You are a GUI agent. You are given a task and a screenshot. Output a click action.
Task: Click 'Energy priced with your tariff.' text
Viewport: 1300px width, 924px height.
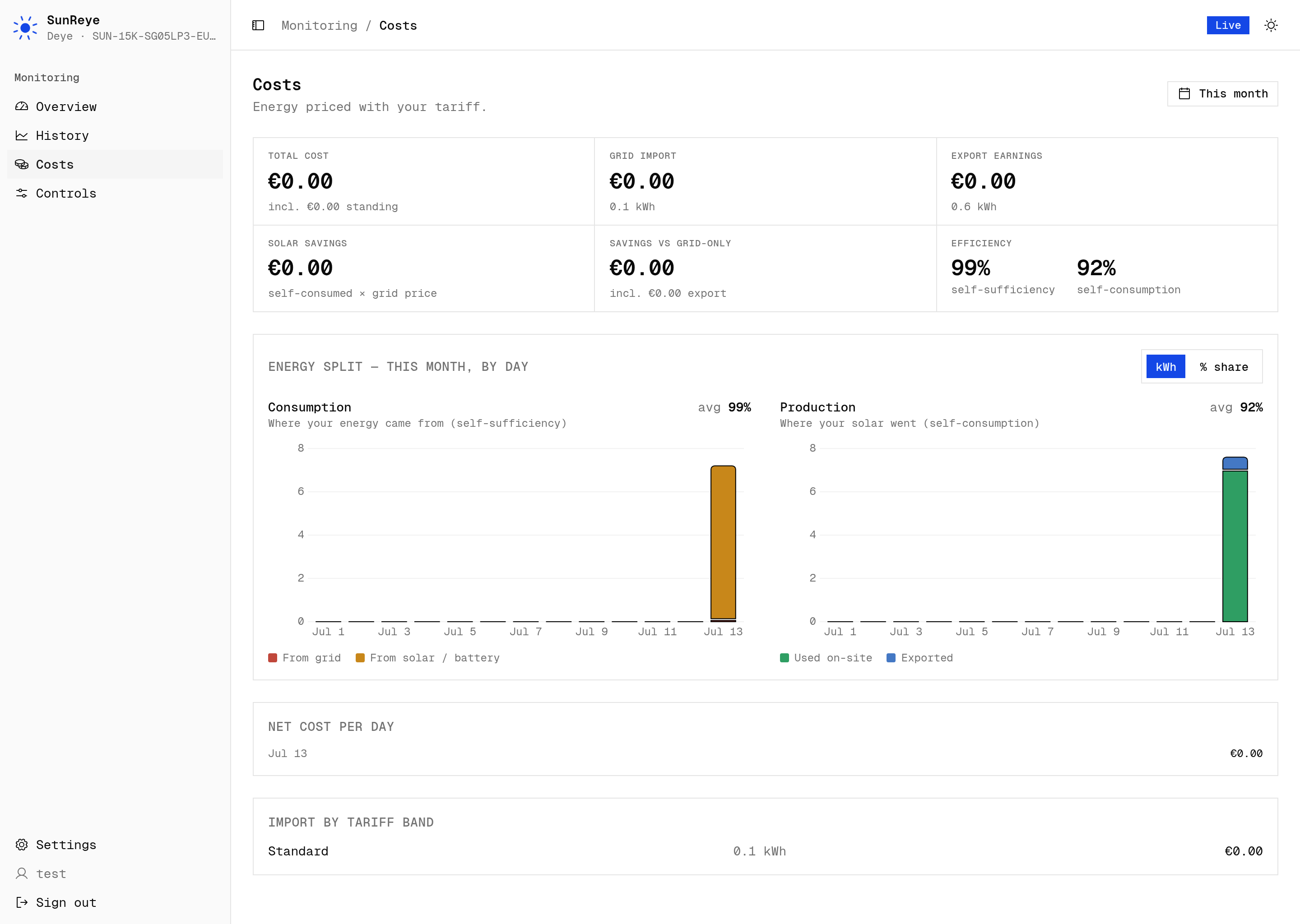(x=370, y=107)
